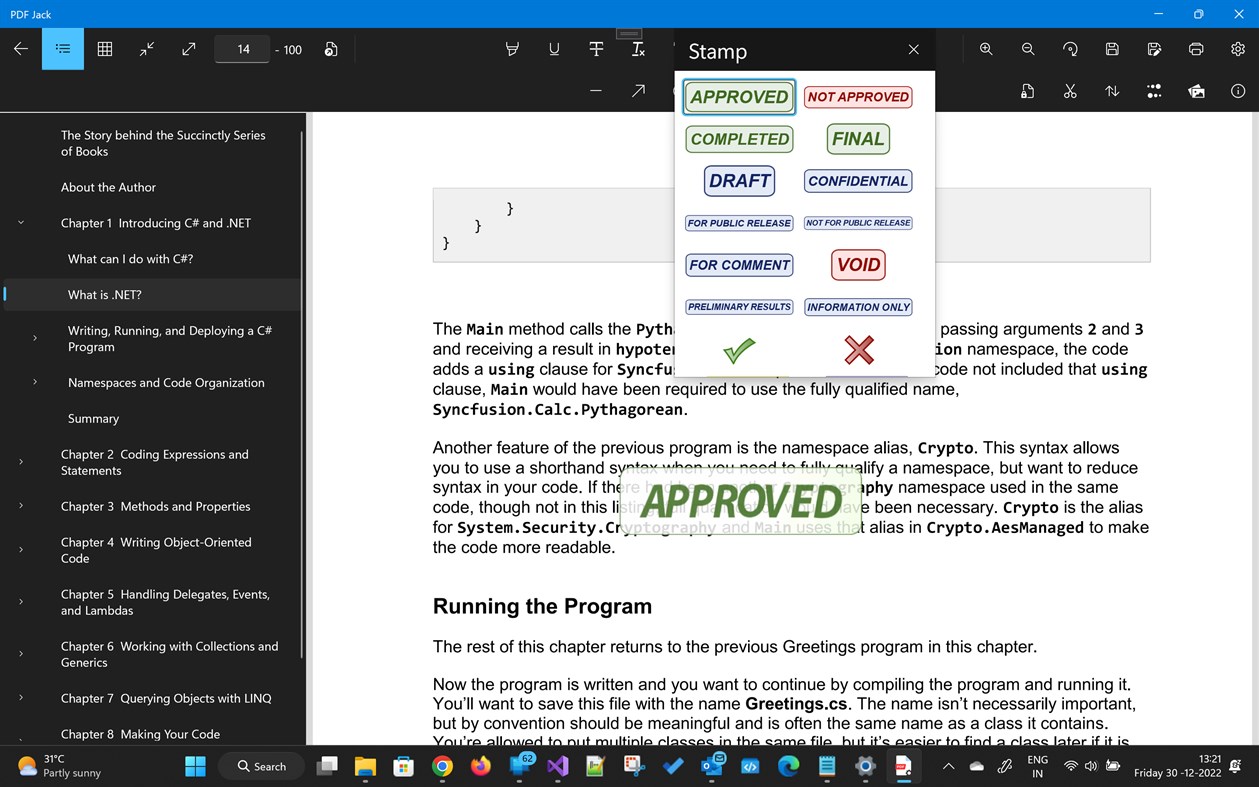
Task: Select the zoom out tool
Action: coord(1027,49)
